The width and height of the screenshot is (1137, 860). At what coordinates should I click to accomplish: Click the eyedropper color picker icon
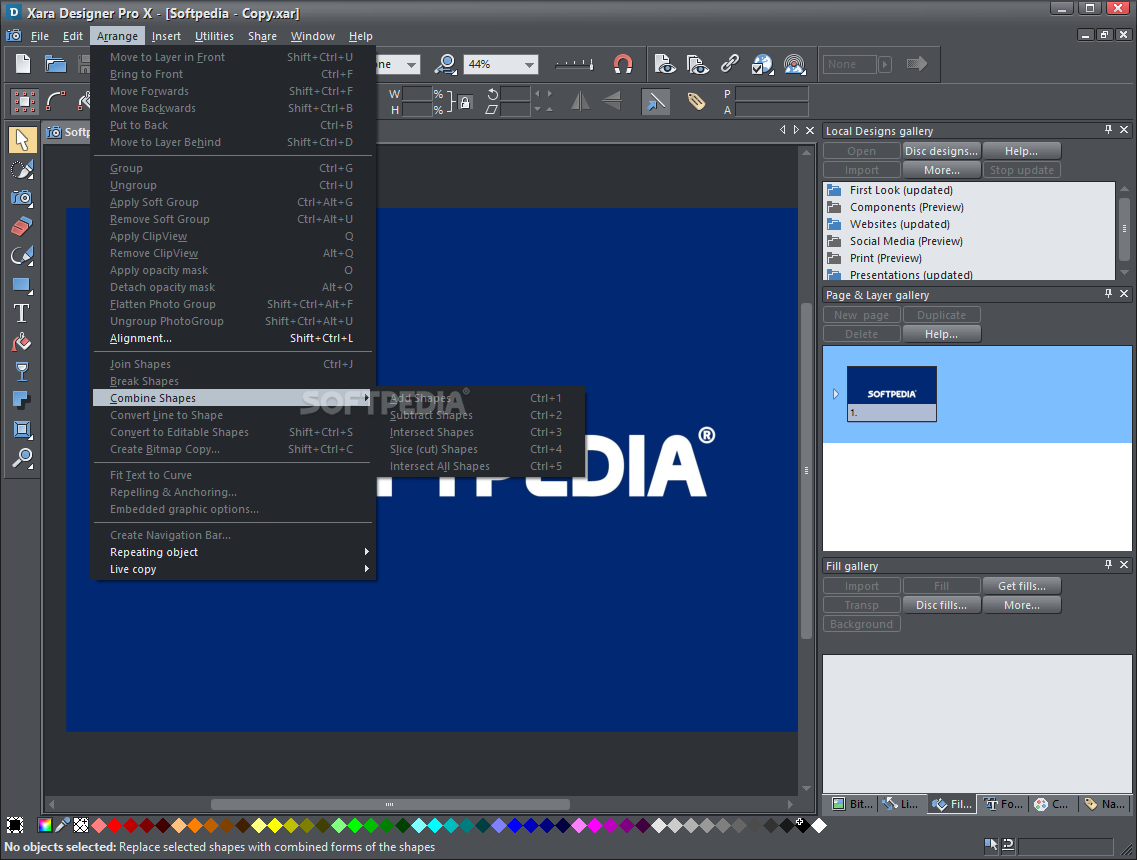point(63,825)
